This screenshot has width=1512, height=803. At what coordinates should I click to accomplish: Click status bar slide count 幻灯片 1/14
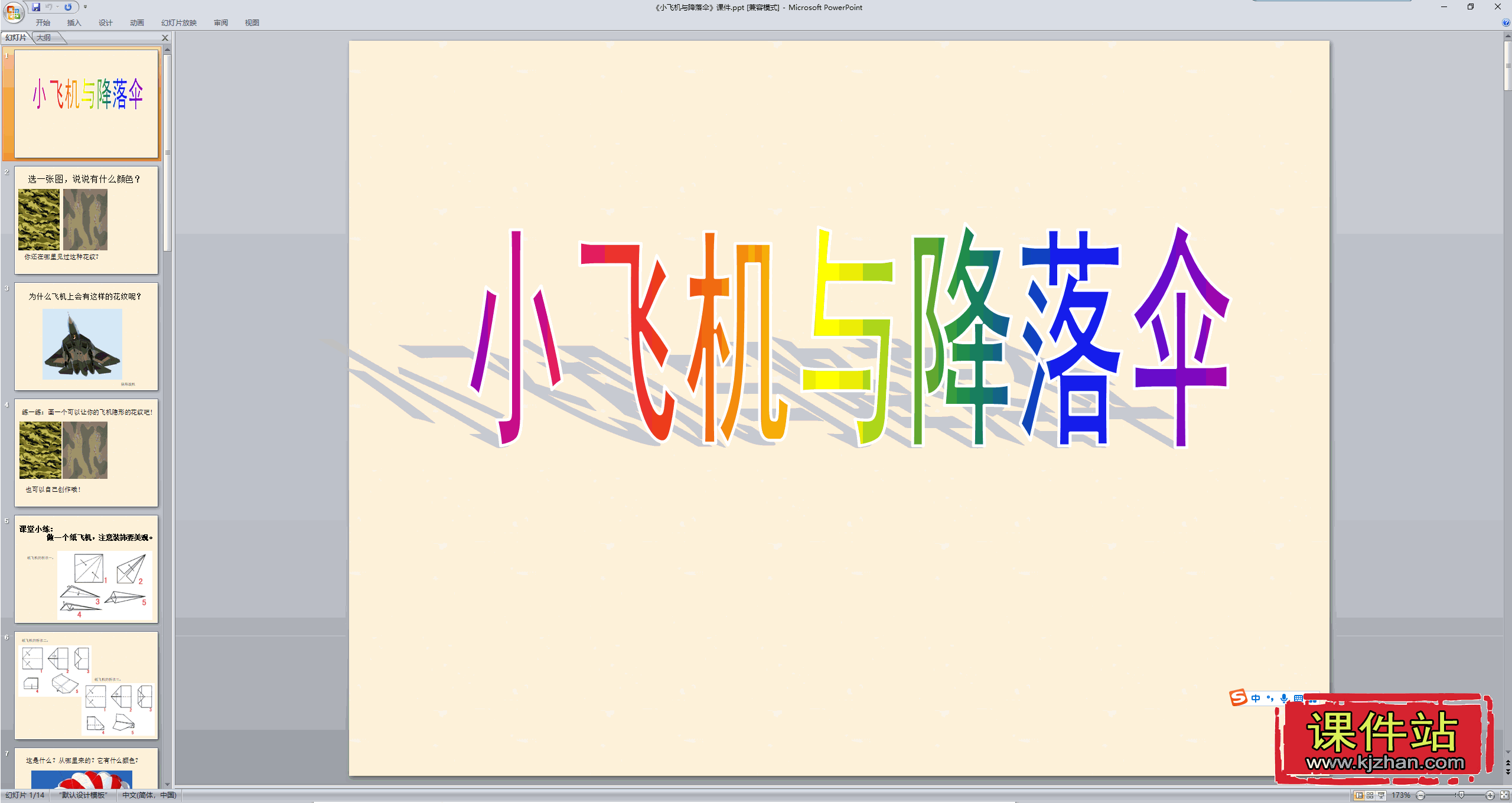tap(25, 795)
